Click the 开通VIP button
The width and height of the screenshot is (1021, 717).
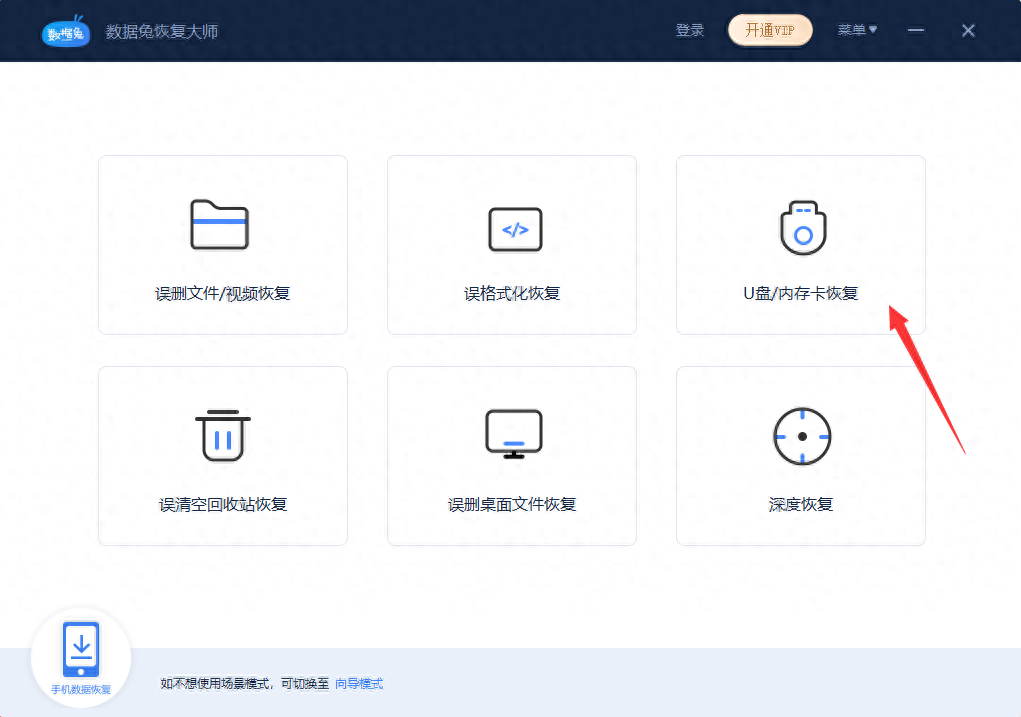[x=770, y=31]
